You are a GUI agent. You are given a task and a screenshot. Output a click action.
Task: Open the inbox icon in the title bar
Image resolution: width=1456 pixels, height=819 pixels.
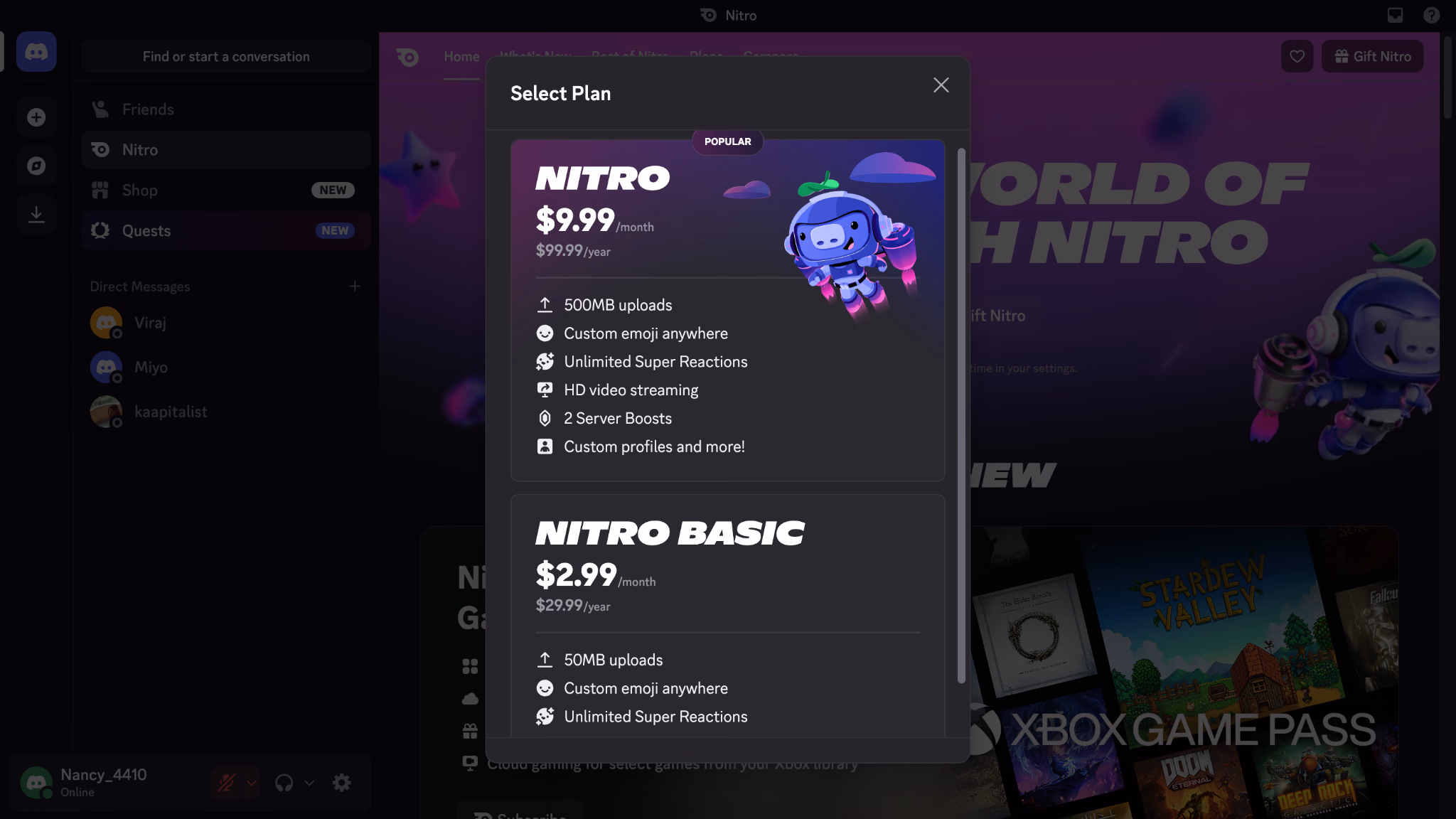coord(1395,16)
